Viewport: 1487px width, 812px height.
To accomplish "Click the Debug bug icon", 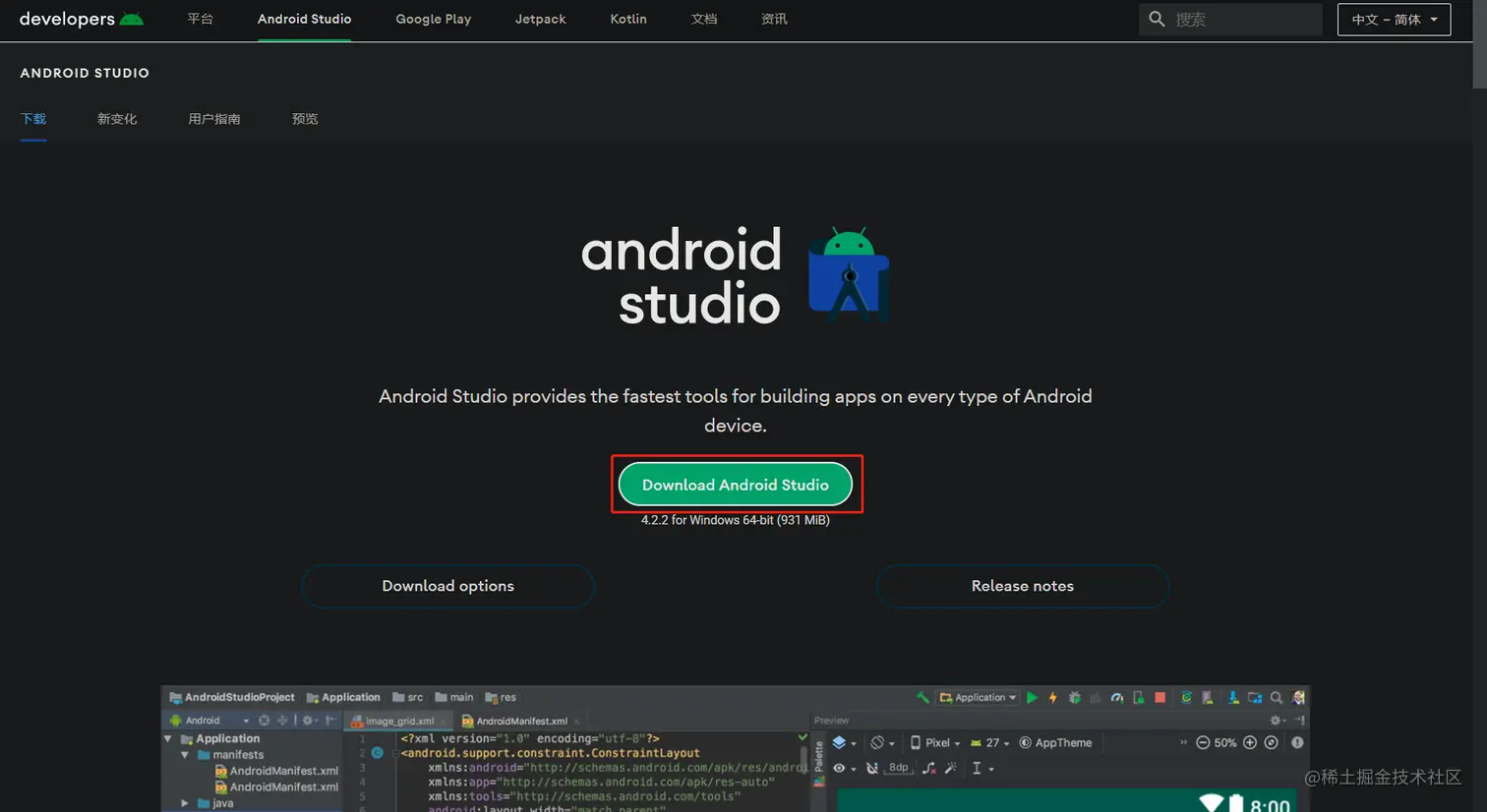I will [x=1075, y=697].
